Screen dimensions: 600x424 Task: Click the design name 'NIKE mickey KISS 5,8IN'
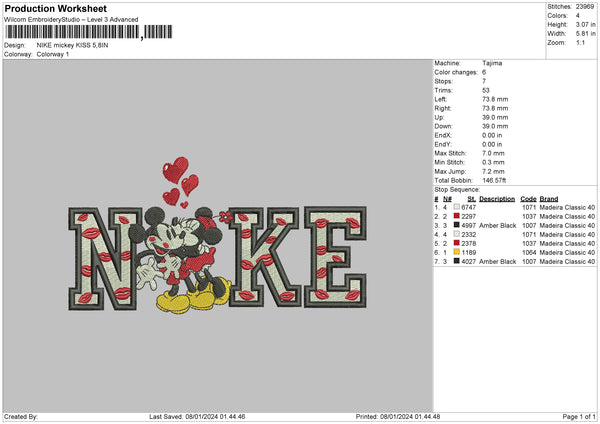pos(72,45)
